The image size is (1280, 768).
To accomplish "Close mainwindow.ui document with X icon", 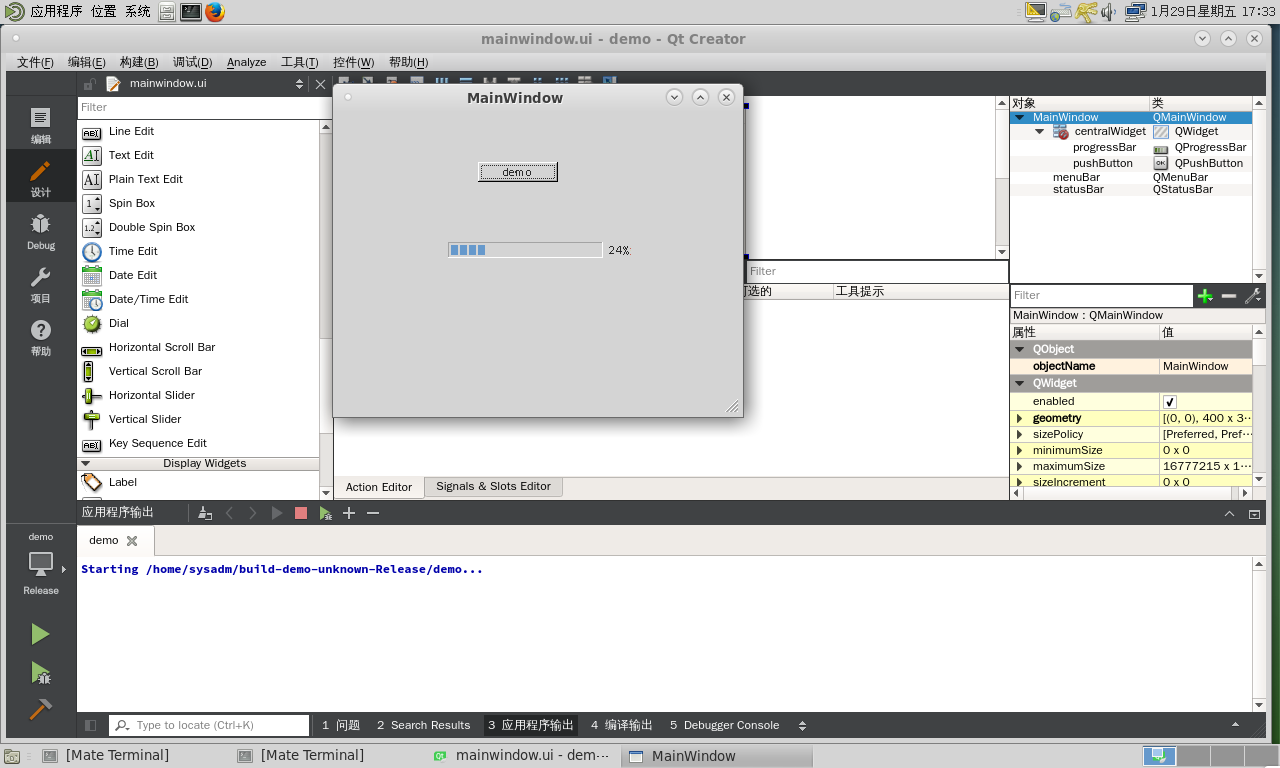I will (x=319, y=84).
